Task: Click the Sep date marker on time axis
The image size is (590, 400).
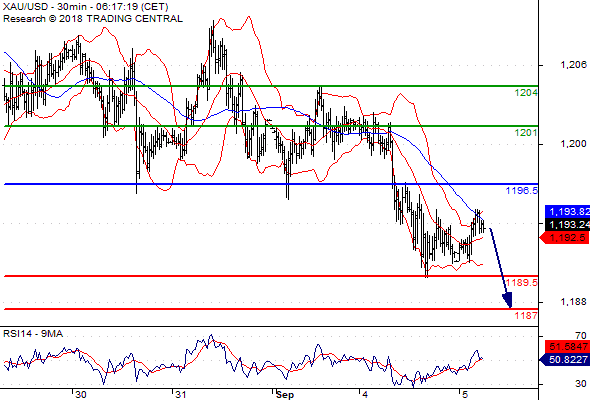Action: pyautogui.click(x=284, y=394)
